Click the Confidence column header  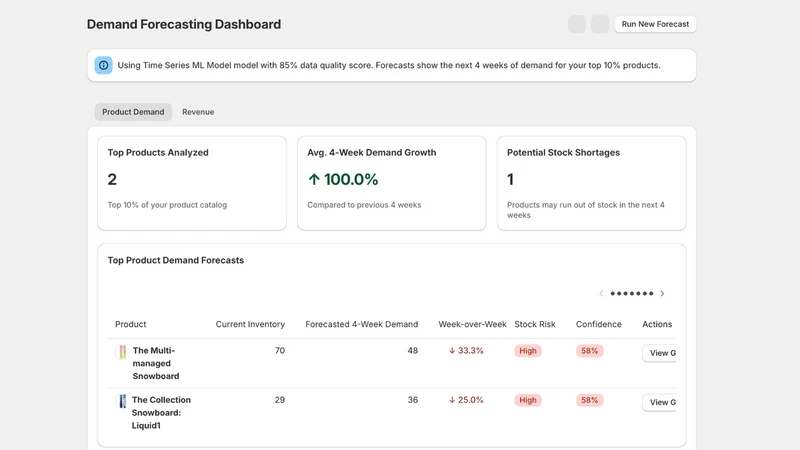click(x=598, y=324)
